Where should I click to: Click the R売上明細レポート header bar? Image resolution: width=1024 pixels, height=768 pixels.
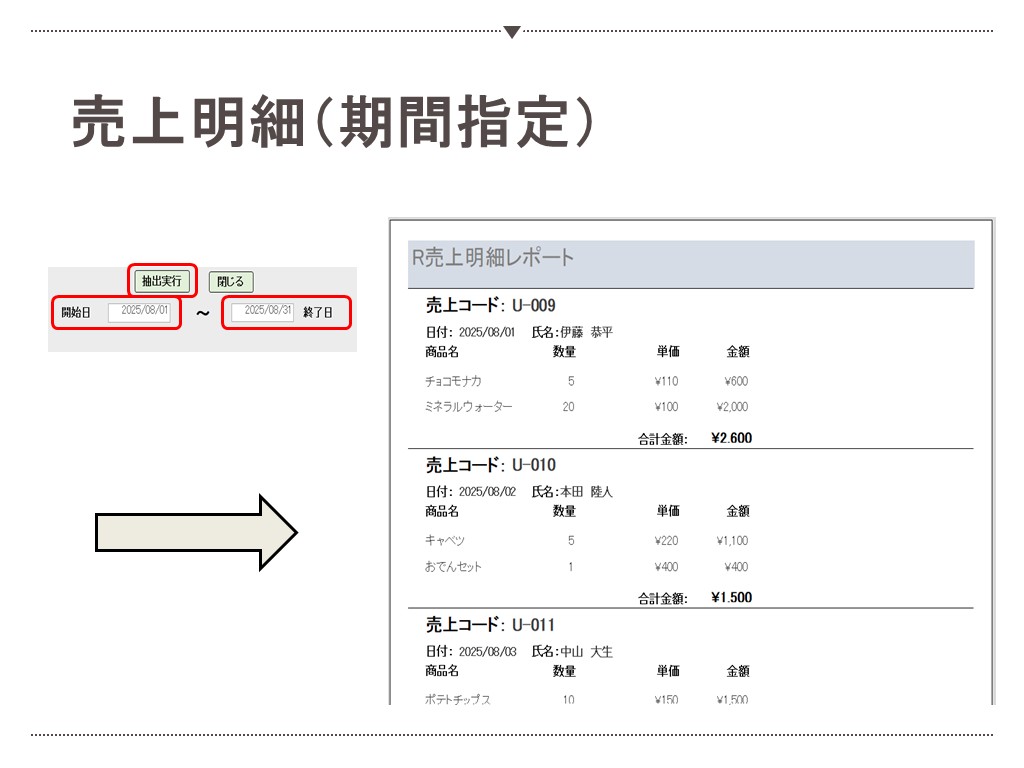point(690,263)
